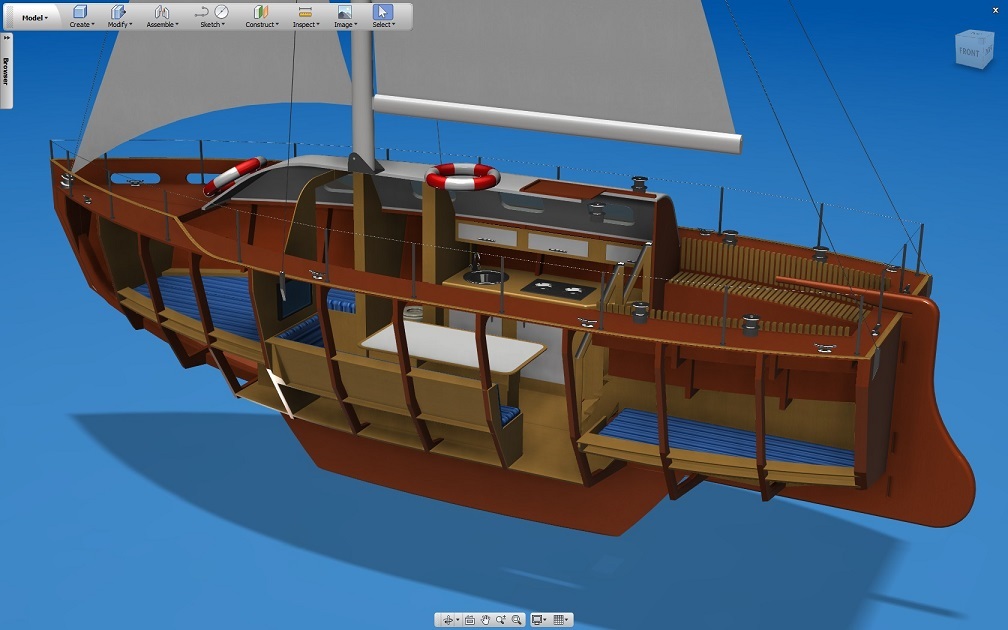Viewport: 1008px width, 630px height.
Task: Open the Model workspace dropdown
Action: (35, 17)
